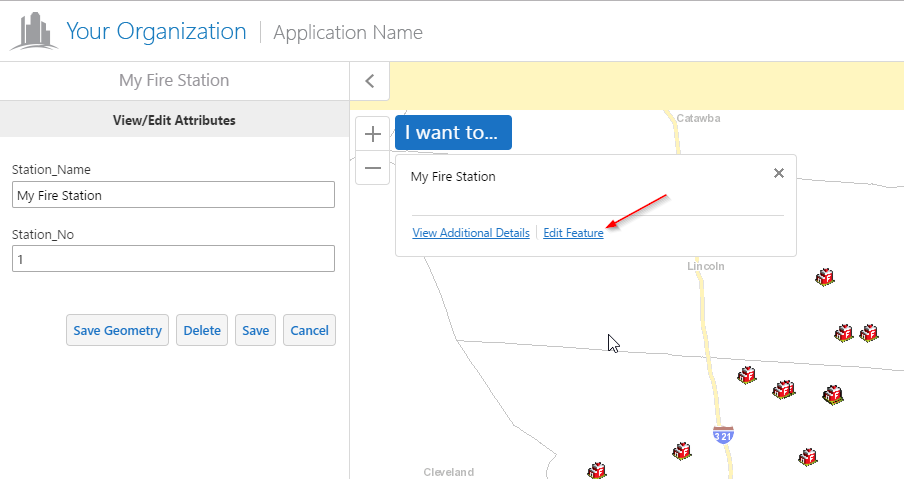Click into the Station_Name input field

173,195
